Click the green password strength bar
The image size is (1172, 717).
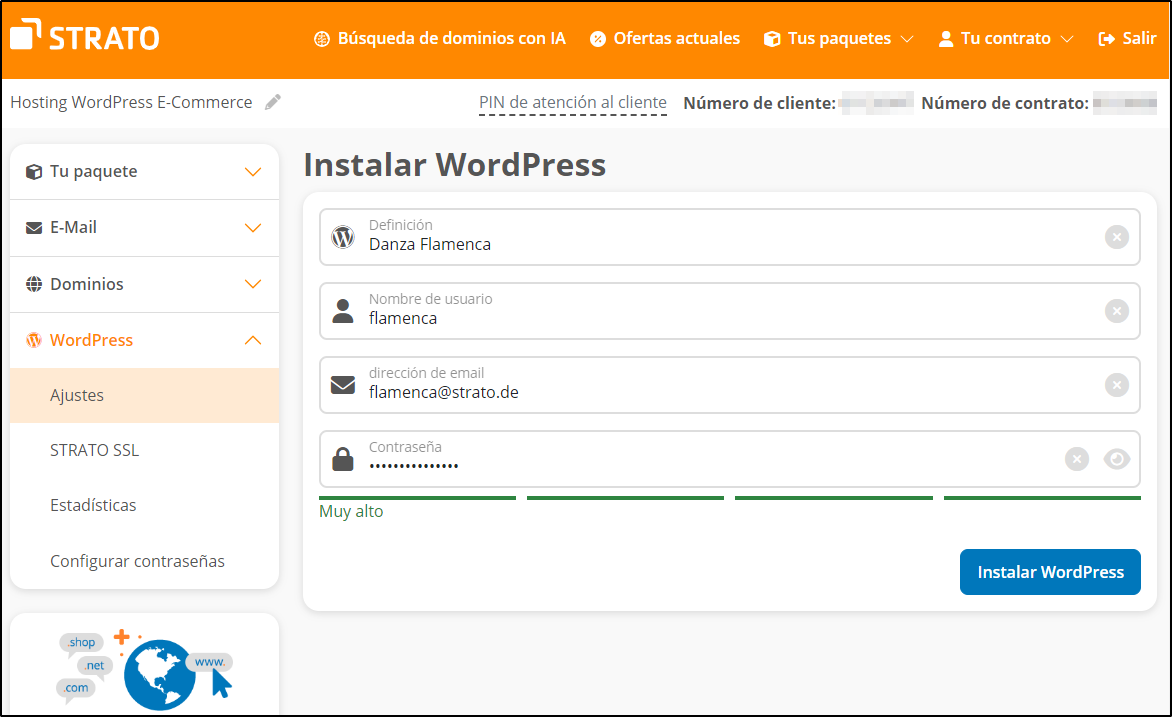coord(417,497)
